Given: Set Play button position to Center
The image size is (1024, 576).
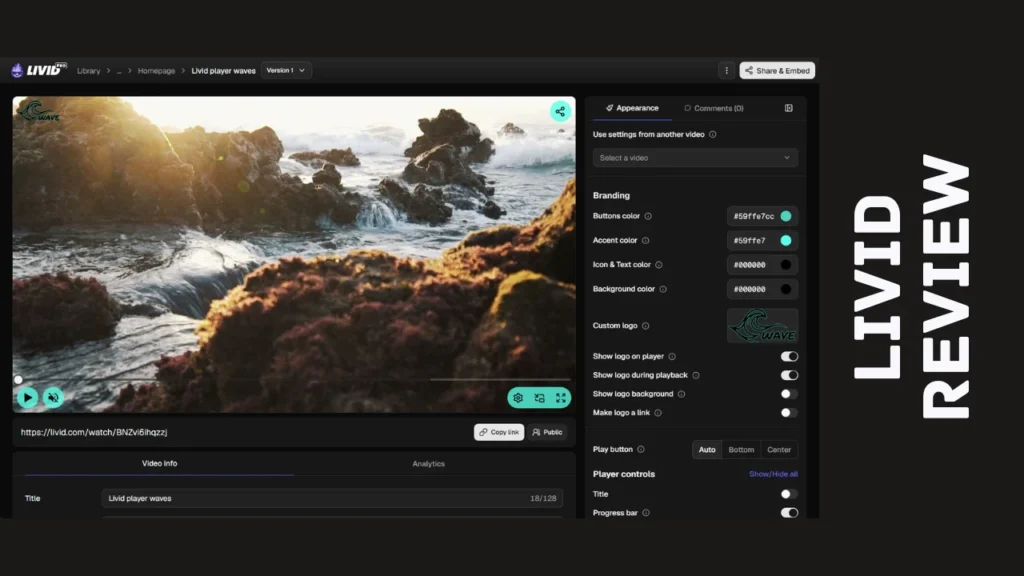Looking at the screenshot, I should click(x=778, y=449).
